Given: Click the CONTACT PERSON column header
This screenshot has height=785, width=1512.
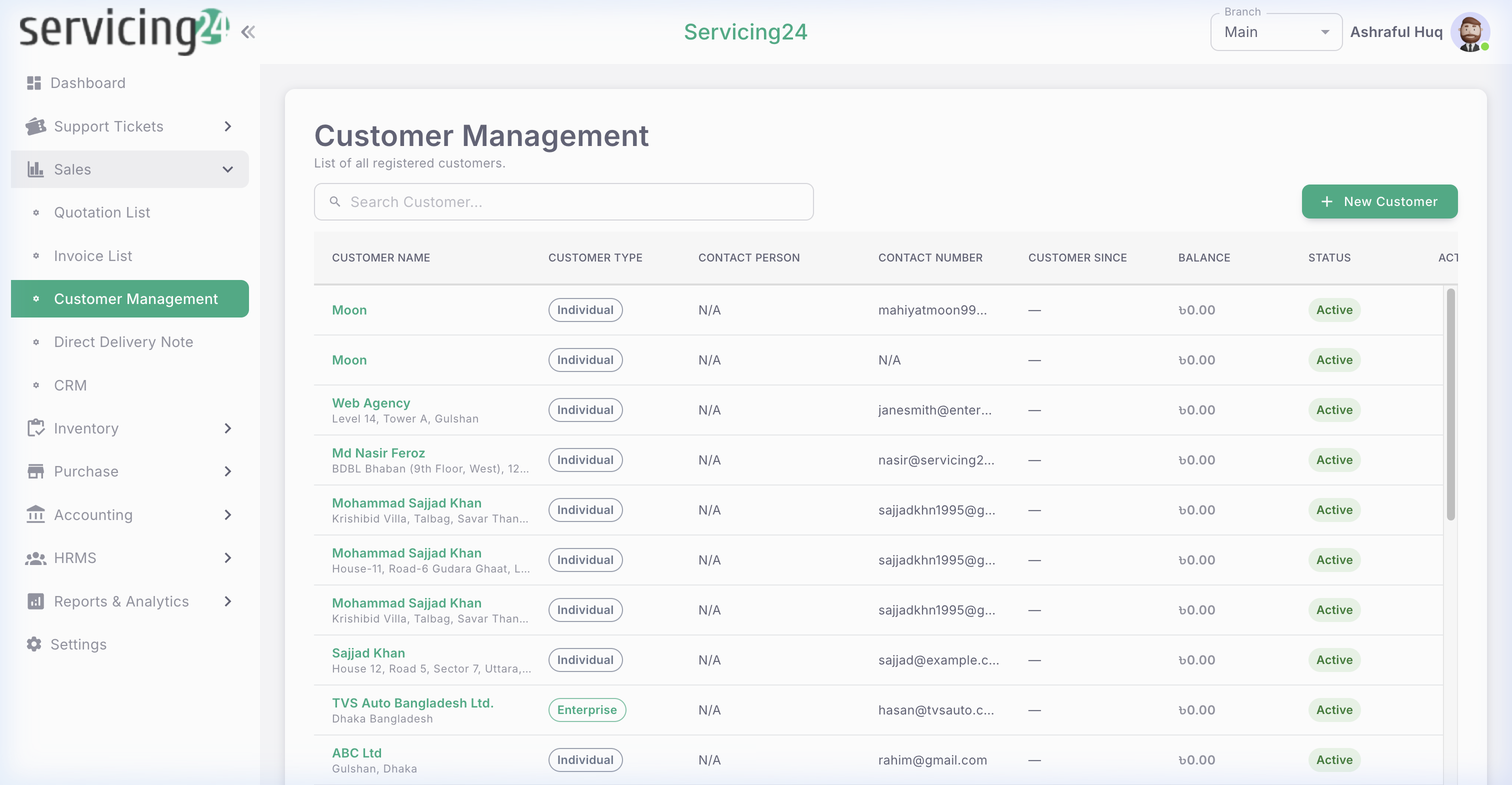Looking at the screenshot, I should (x=749, y=258).
